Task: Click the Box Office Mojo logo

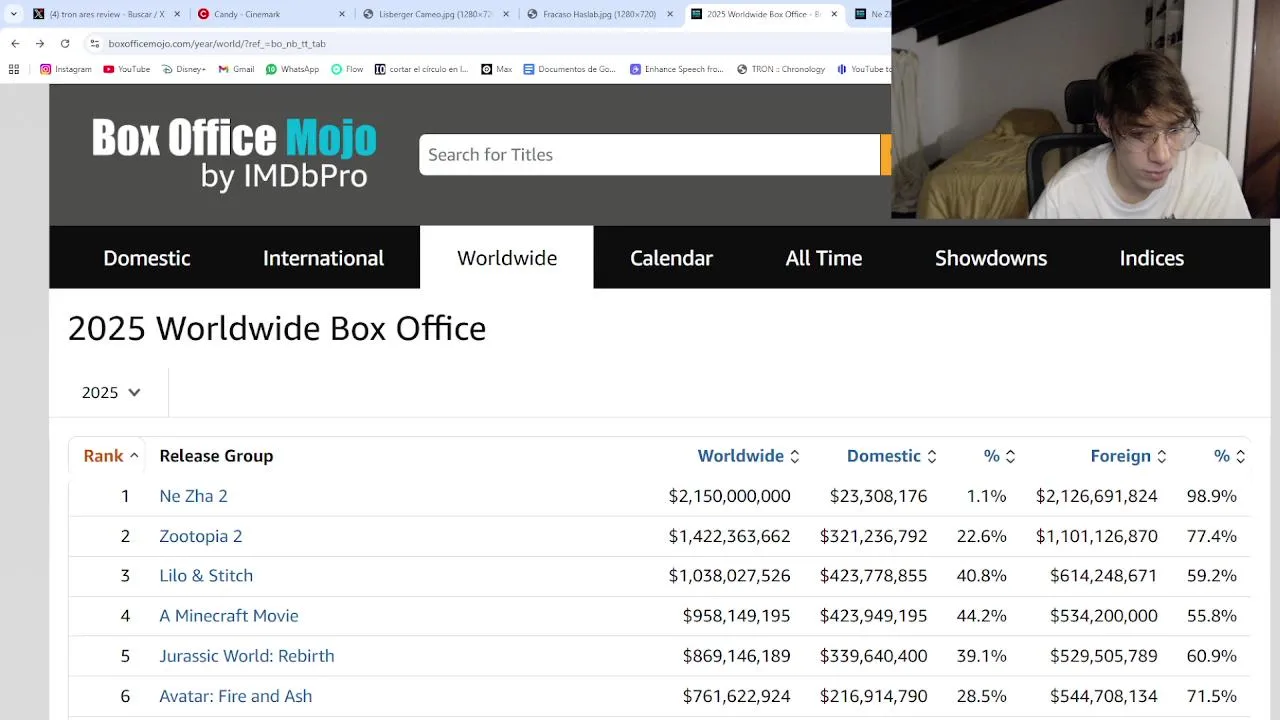Action: (234, 154)
